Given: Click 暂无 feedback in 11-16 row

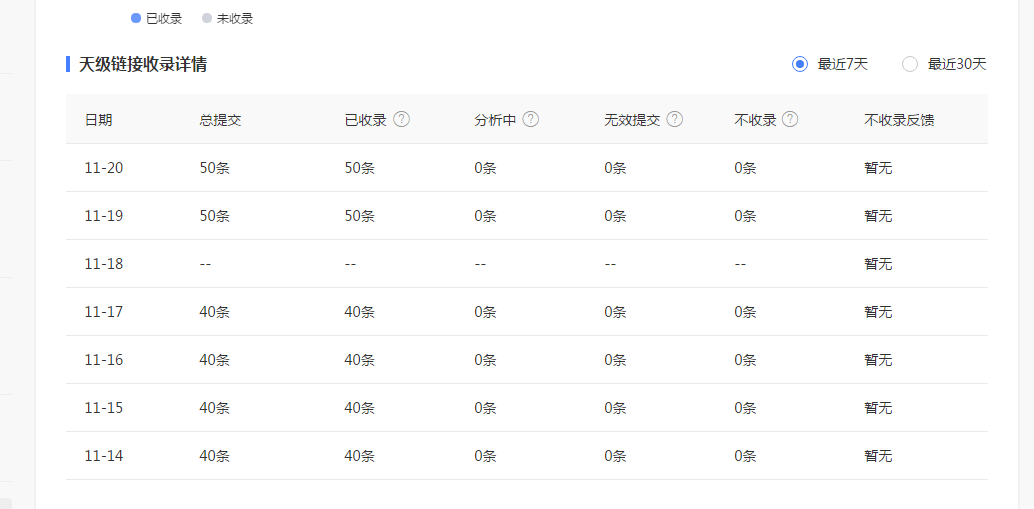Looking at the screenshot, I should pos(878,360).
